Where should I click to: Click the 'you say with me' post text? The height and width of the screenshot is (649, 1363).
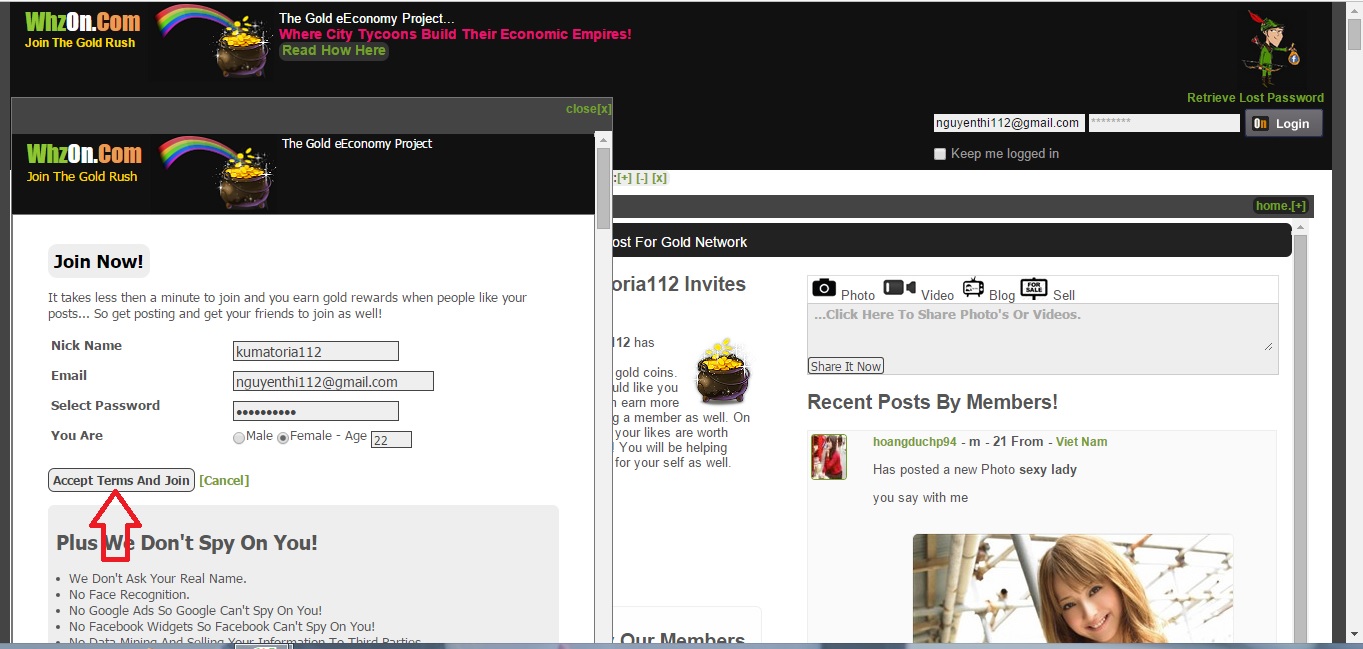pos(920,498)
